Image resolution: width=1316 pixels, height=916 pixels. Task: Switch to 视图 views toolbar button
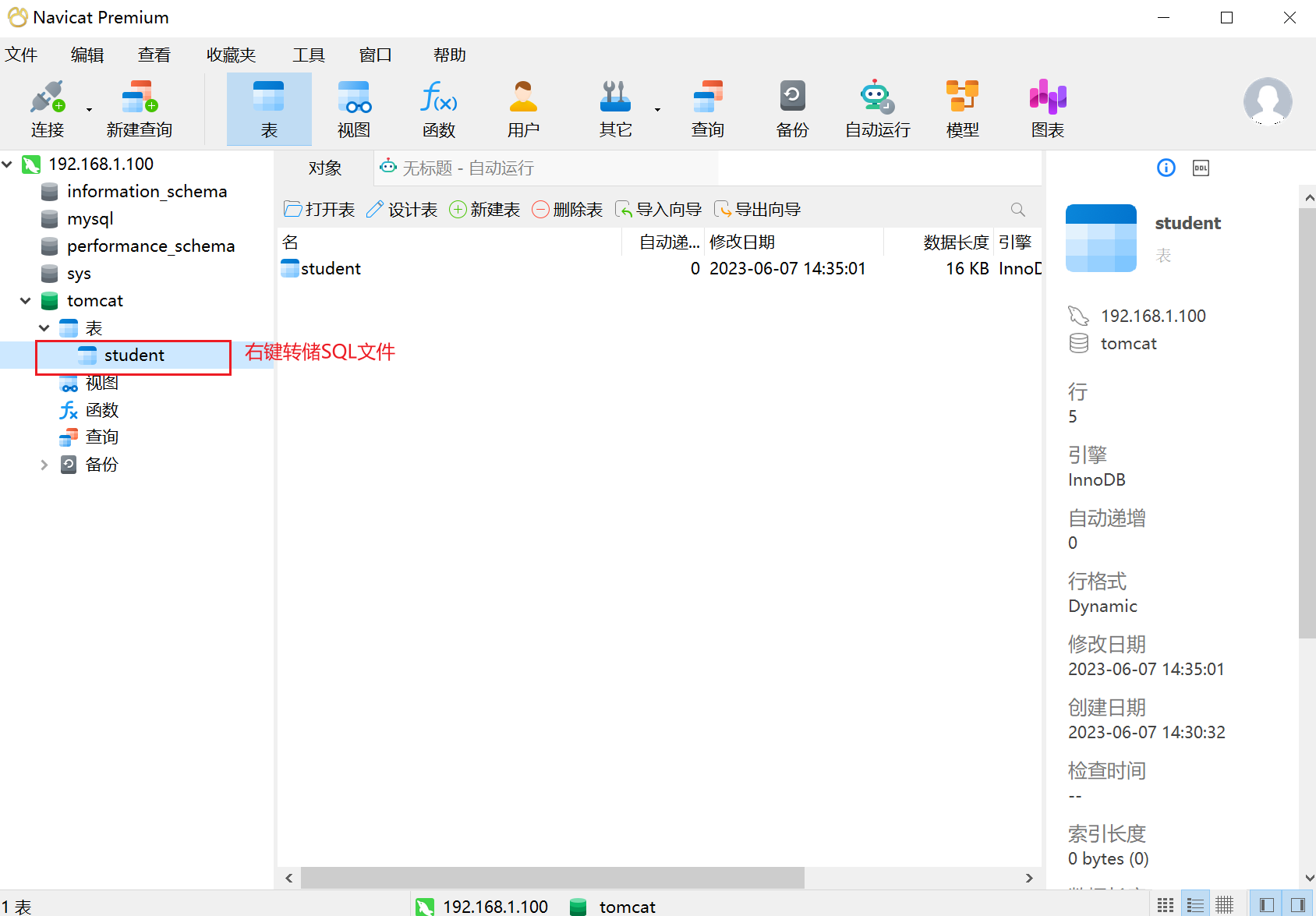click(x=354, y=109)
